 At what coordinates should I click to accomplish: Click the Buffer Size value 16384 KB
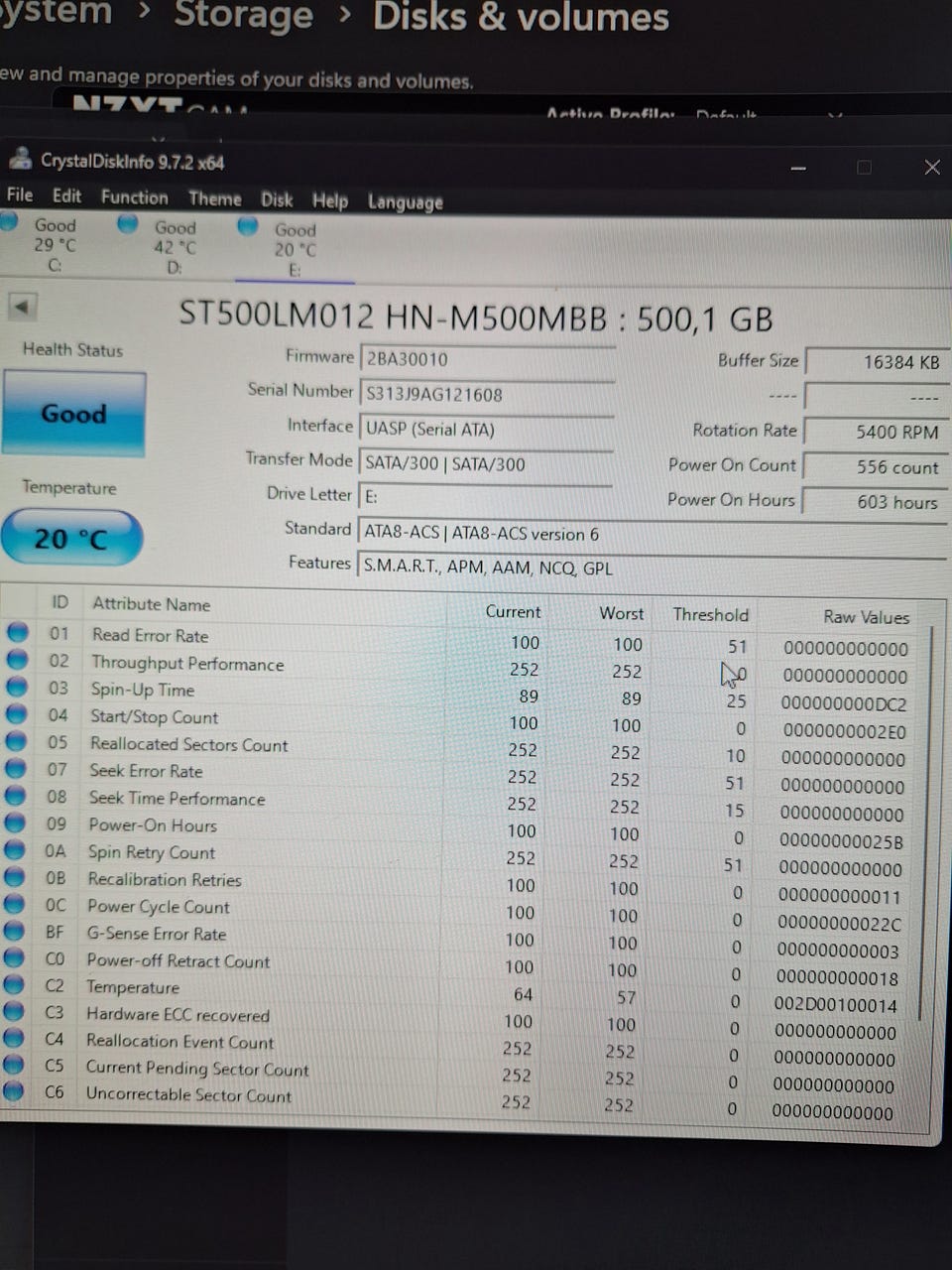[877, 362]
